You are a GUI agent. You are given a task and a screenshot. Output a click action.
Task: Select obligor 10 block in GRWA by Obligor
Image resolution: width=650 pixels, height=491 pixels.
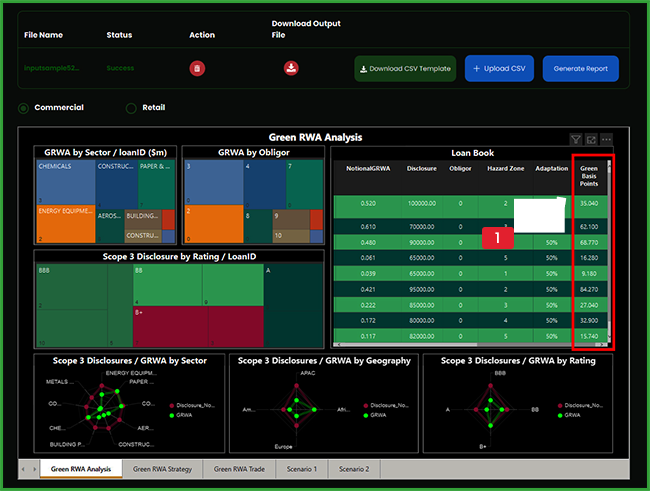[x=291, y=236]
